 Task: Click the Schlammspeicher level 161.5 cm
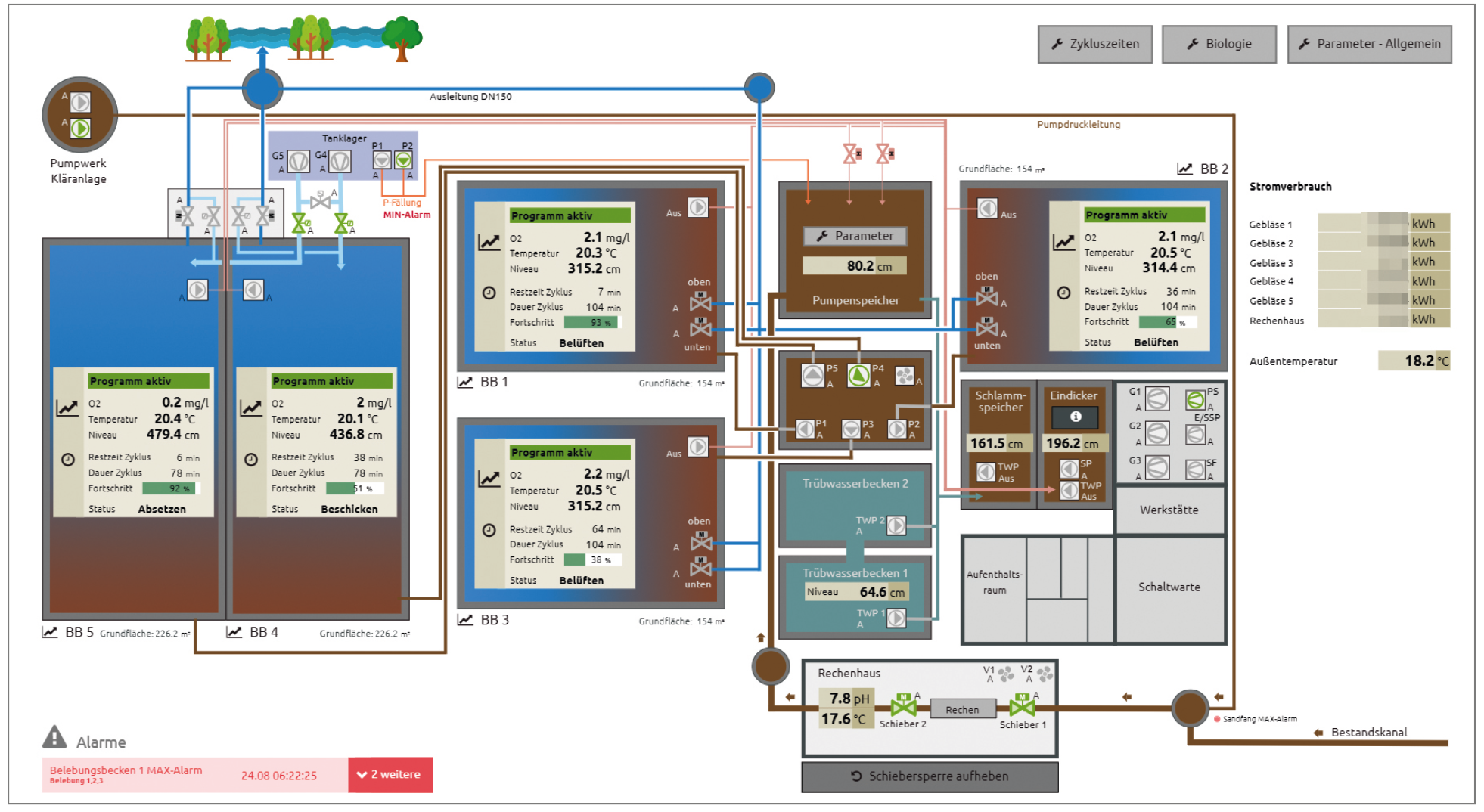(998, 444)
